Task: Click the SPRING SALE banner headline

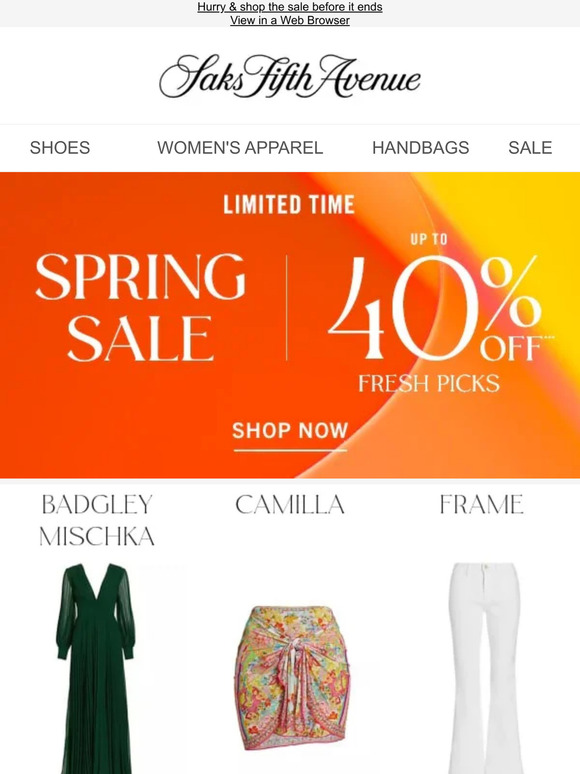Action: (x=140, y=307)
